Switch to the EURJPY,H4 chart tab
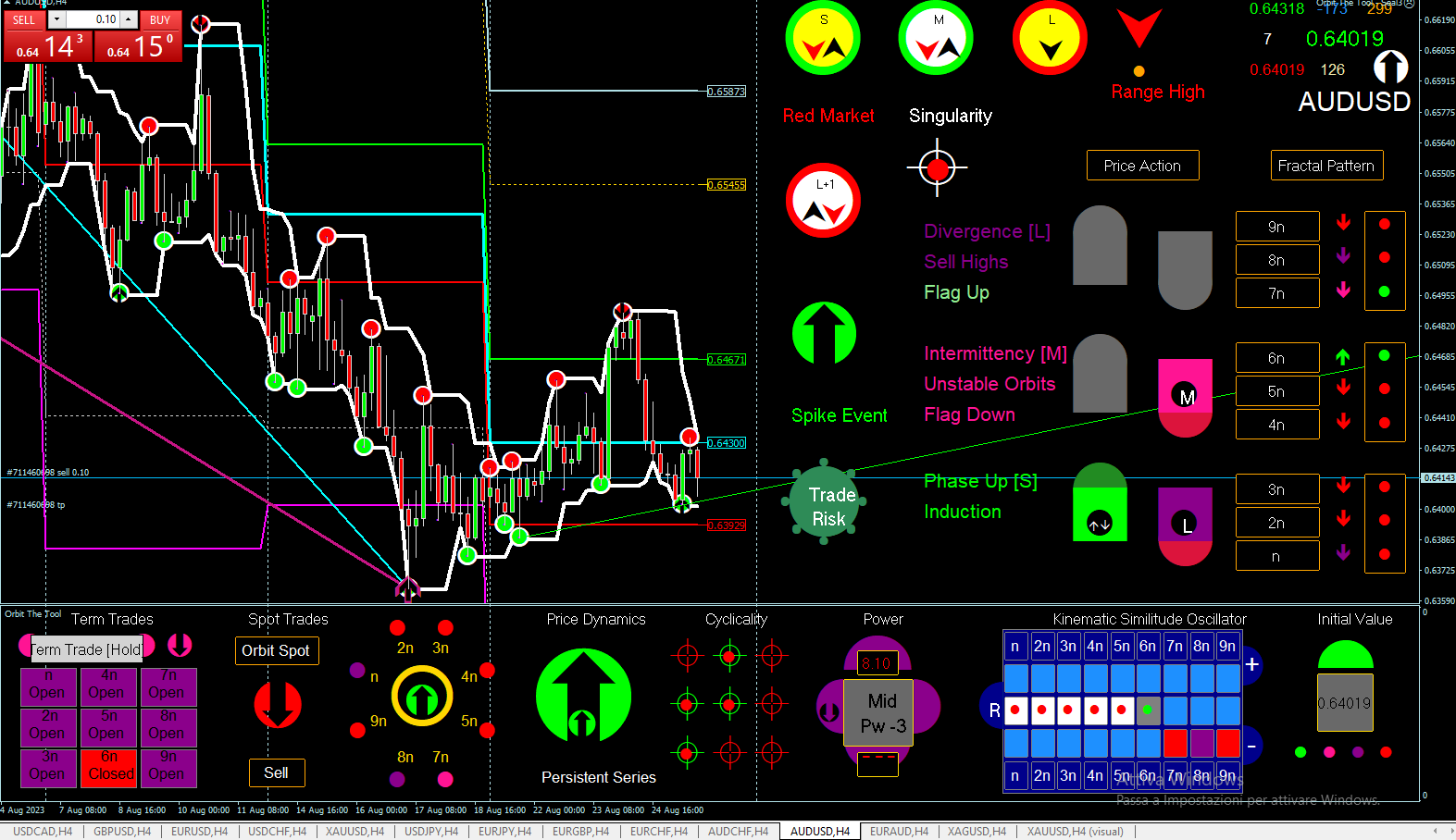The height and width of the screenshot is (840, 1456). [x=504, y=832]
